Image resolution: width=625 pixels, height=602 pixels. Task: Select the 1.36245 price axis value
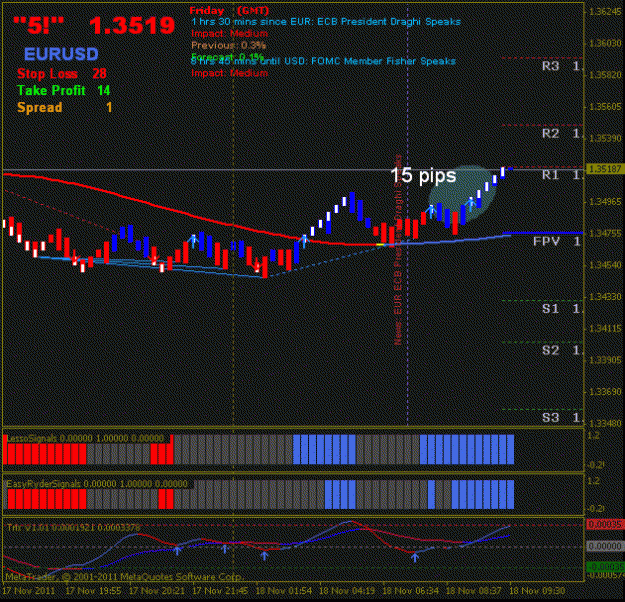pos(606,12)
